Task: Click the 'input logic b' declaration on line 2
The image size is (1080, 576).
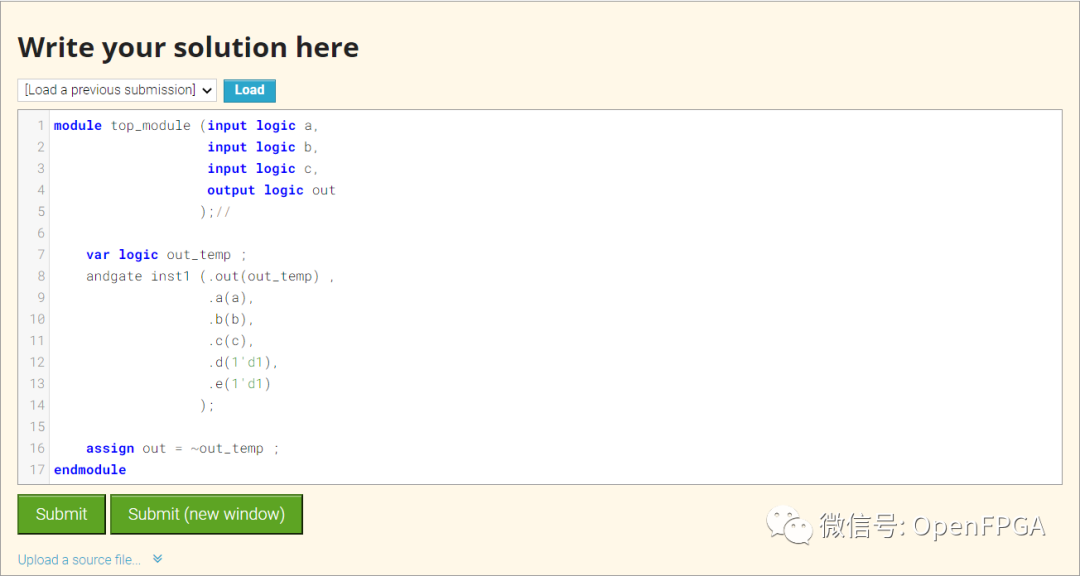Action: click(x=261, y=147)
